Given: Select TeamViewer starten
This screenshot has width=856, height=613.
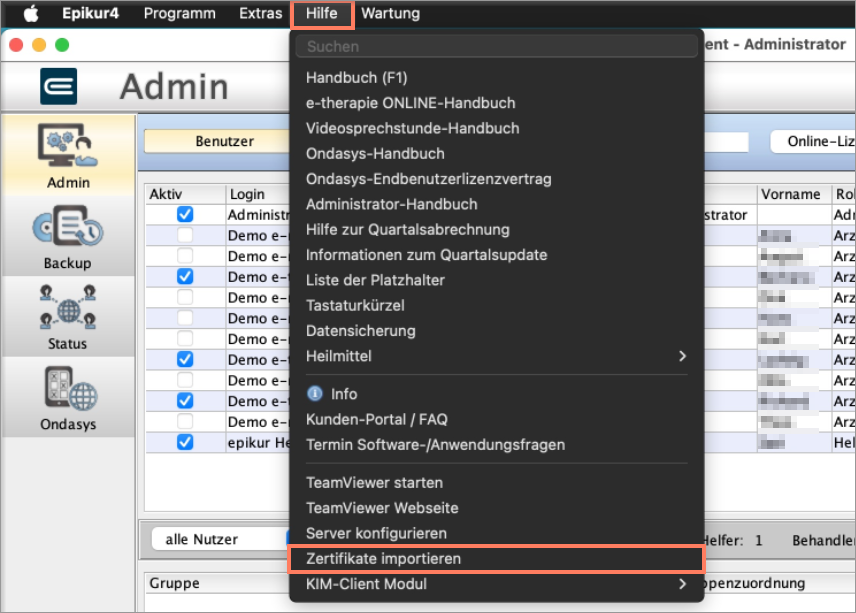Looking at the screenshot, I should coord(497,483).
